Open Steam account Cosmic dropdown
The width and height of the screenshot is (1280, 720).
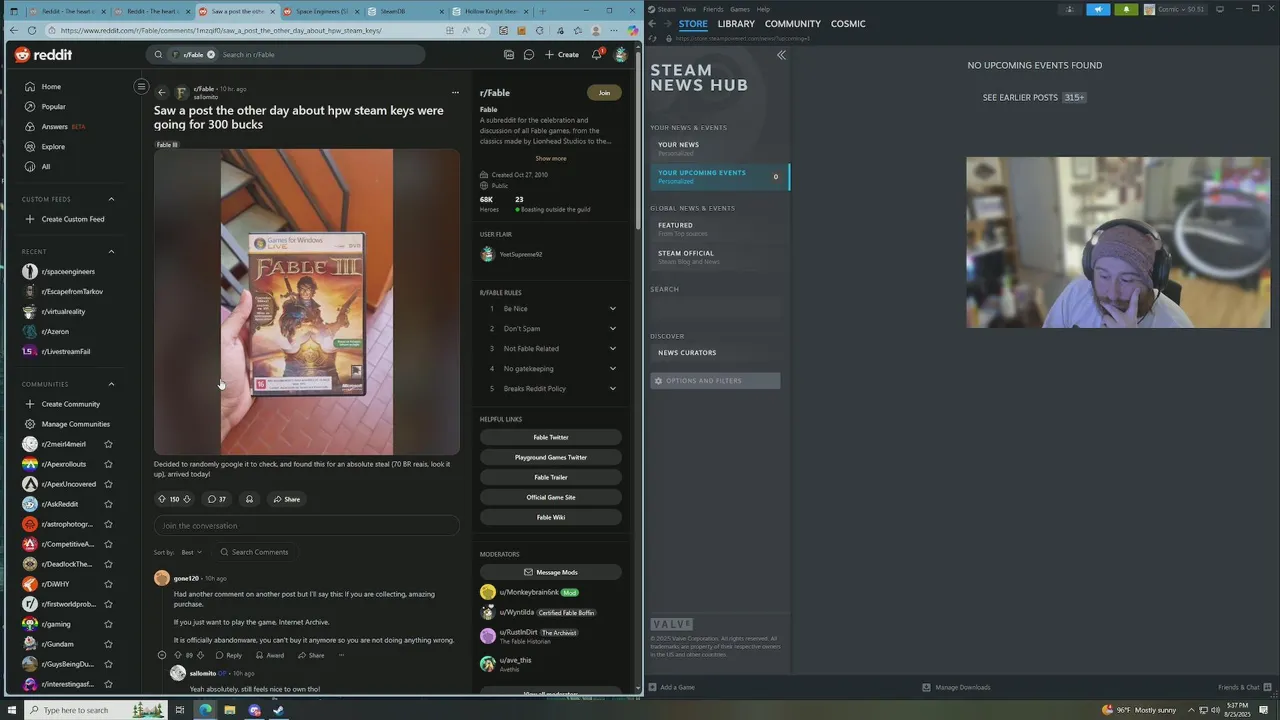[x=1176, y=9]
